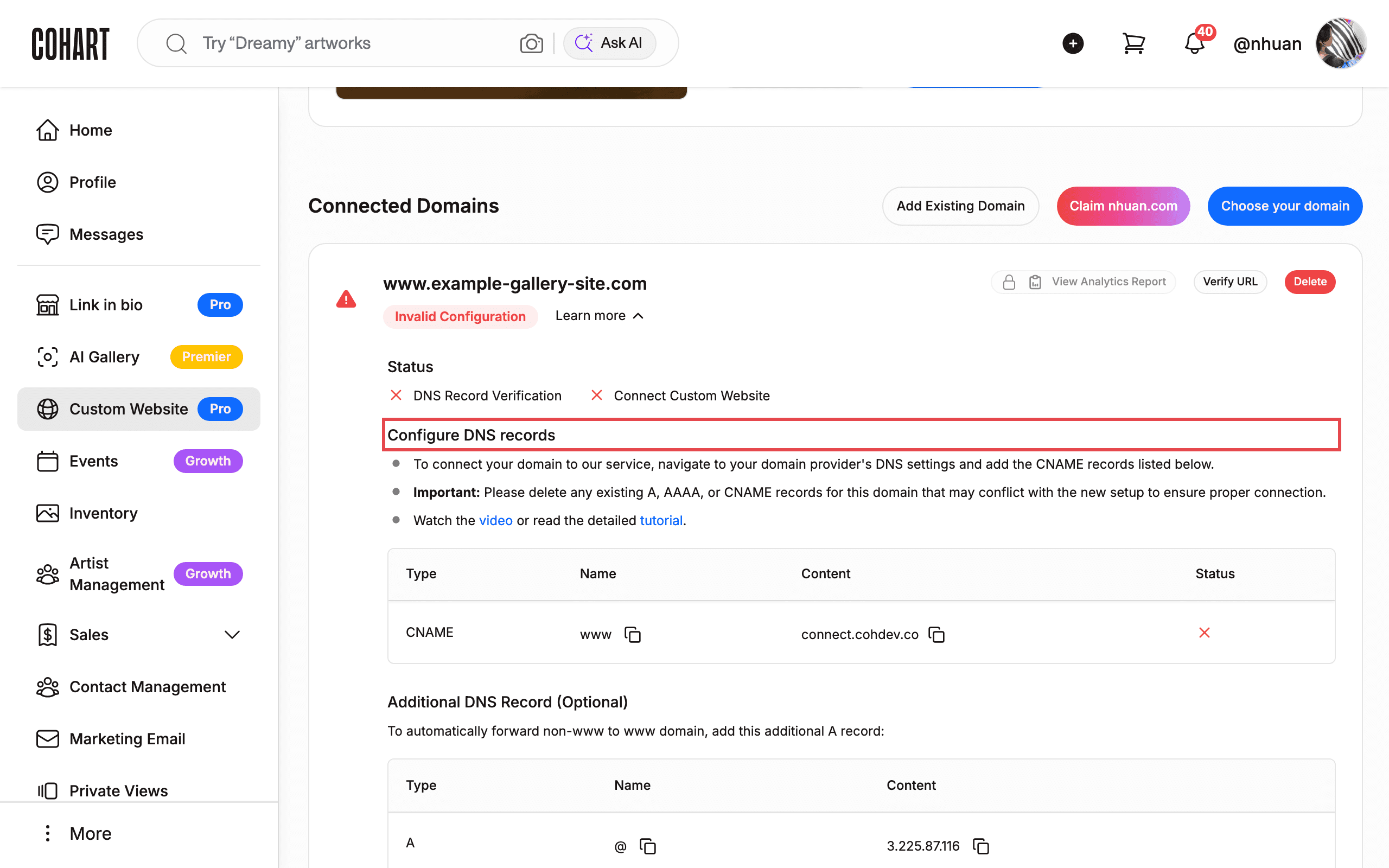Click the Sales dollar receipt icon

pyautogui.click(x=48, y=635)
